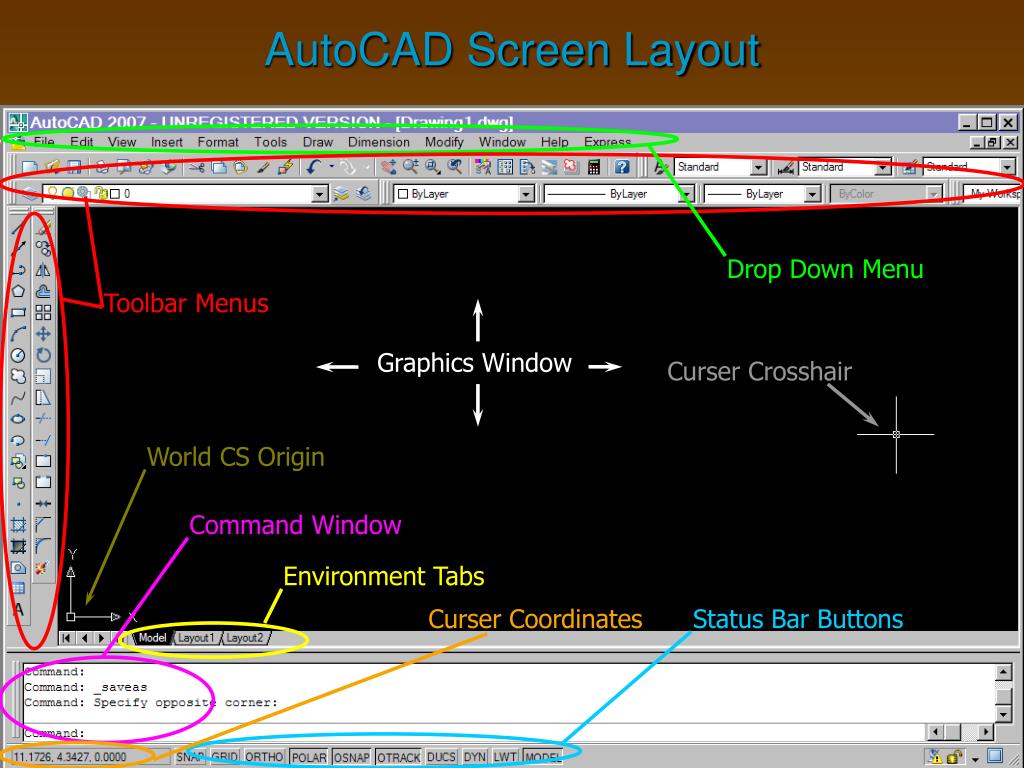
Task: Click the toolbar lock icon in tray
Action: pyautogui.click(x=955, y=758)
